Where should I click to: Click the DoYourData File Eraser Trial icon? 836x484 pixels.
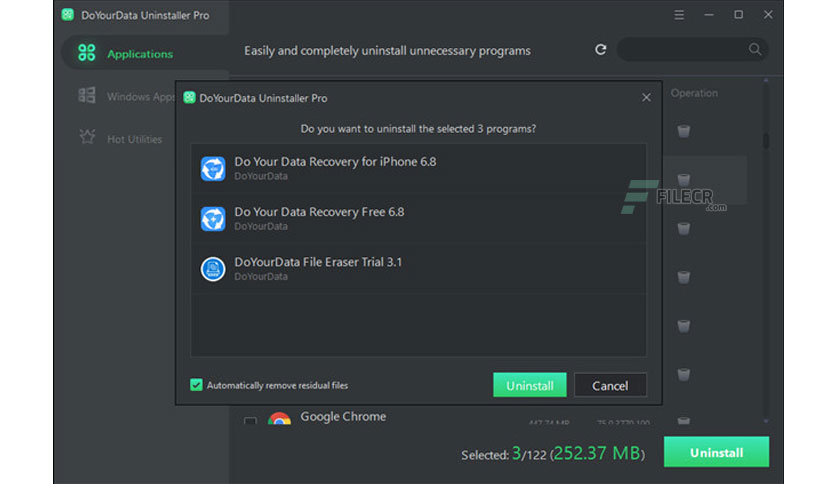(x=213, y=269)
